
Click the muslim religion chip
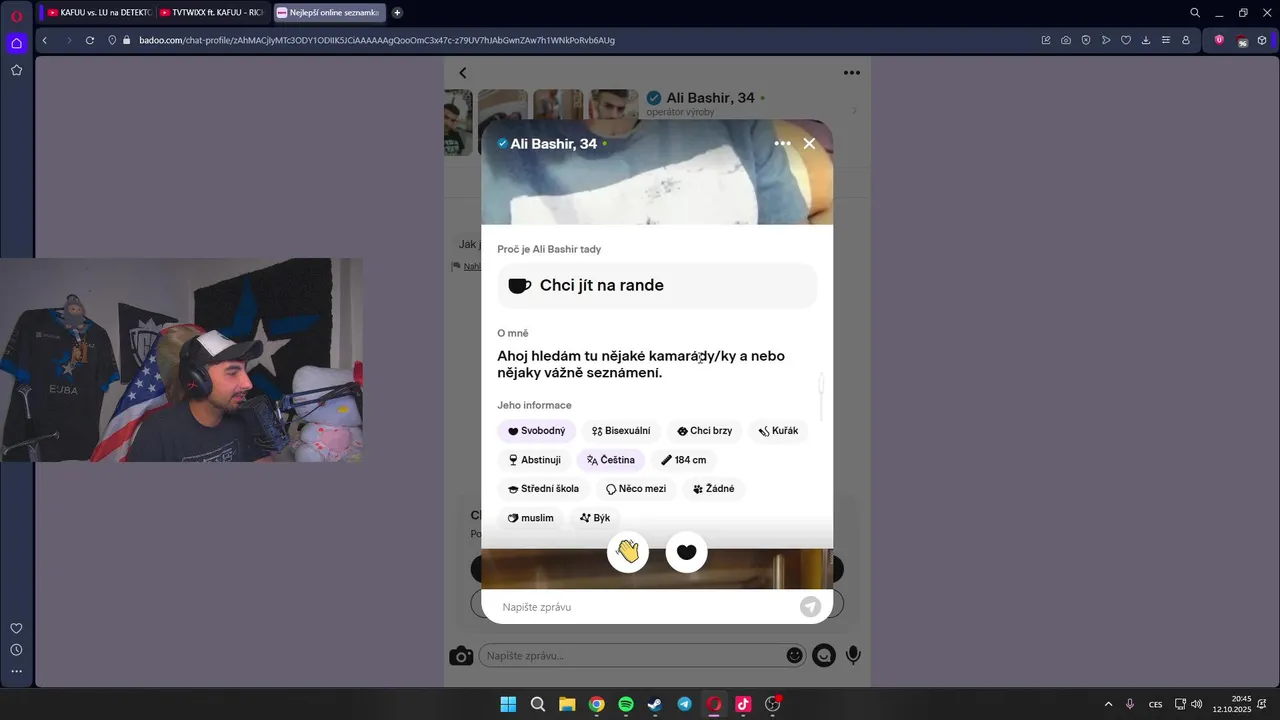click(x=530, y=518)
